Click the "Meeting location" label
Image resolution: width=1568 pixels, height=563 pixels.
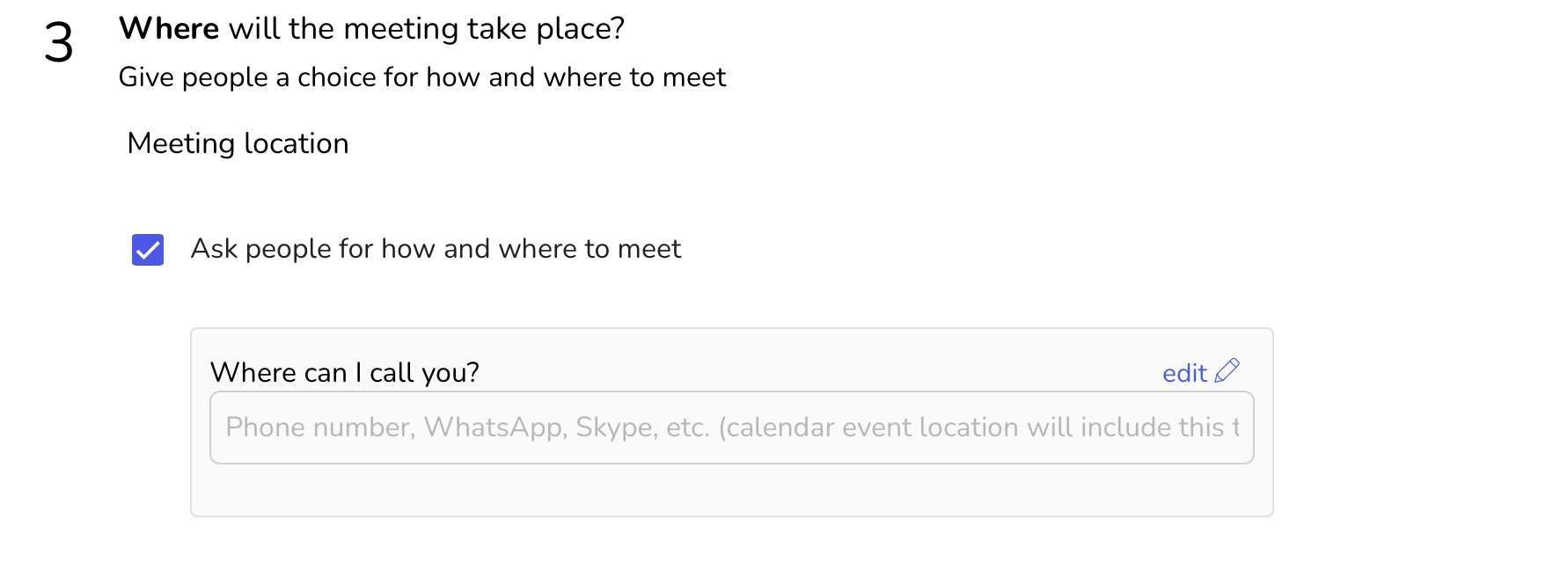(x=238, y=143)
